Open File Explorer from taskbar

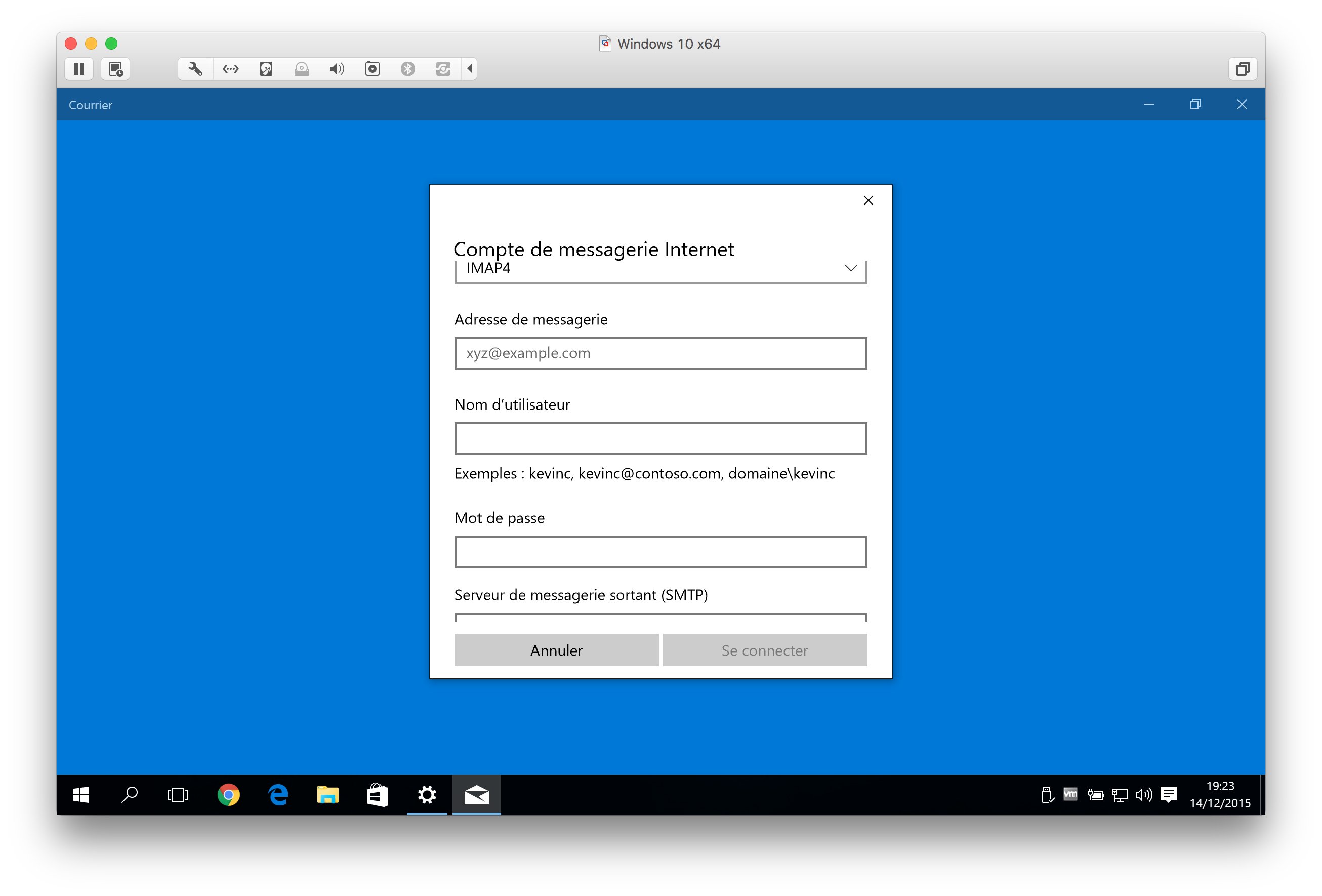pyautogui.click(x=327, y=795)
